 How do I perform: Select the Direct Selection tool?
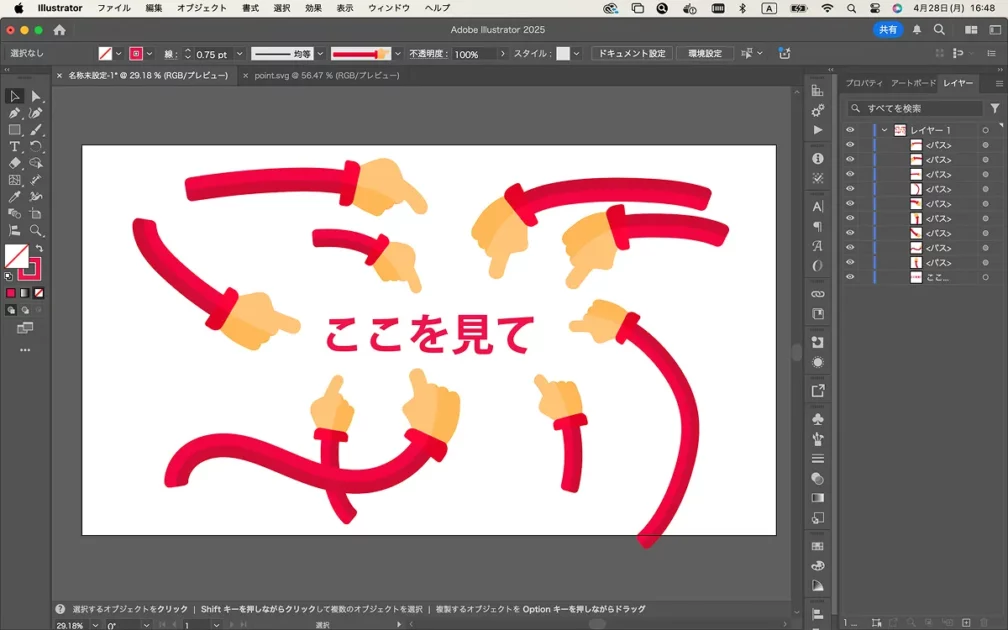[x=36, y=96]
